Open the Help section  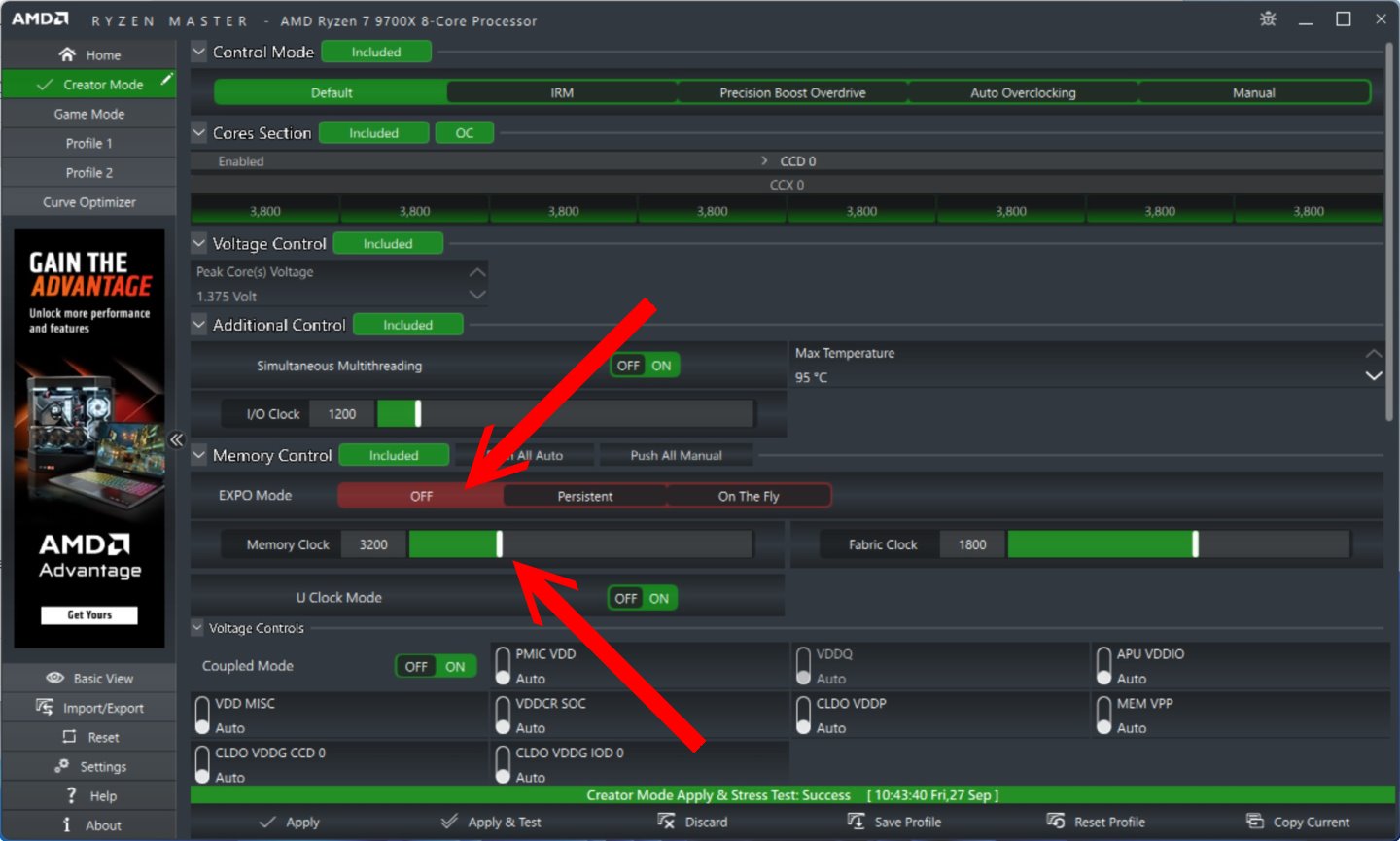(88, 795)
